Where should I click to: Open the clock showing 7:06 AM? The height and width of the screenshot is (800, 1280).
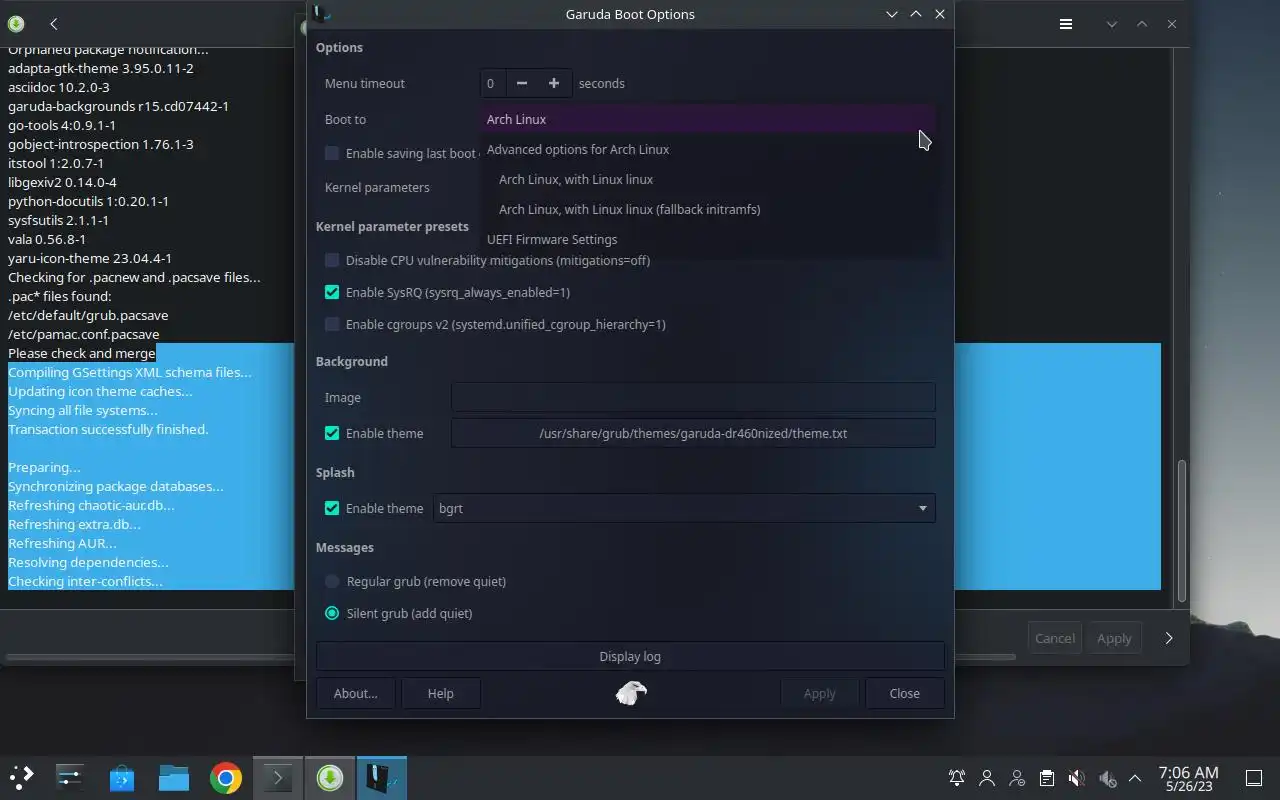pyautogui.click(x=1188, y=778)
